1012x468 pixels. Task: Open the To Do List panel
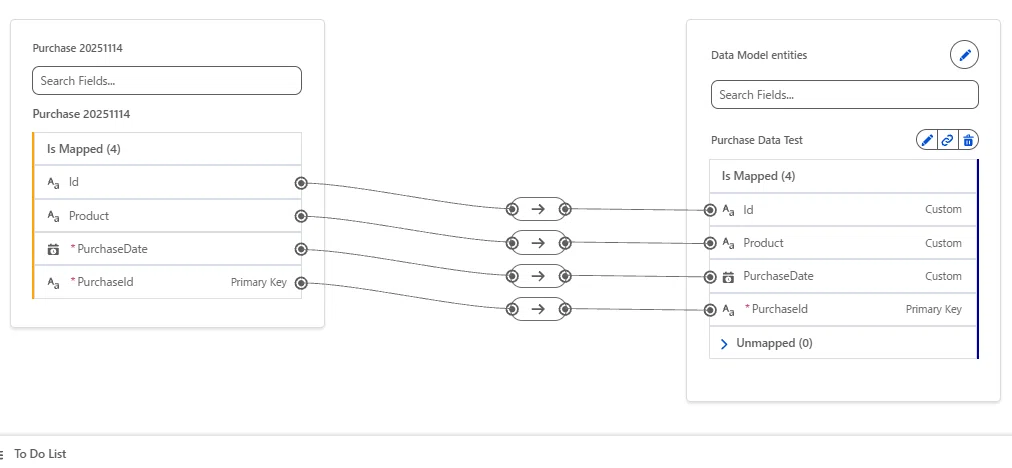point(40,454)
